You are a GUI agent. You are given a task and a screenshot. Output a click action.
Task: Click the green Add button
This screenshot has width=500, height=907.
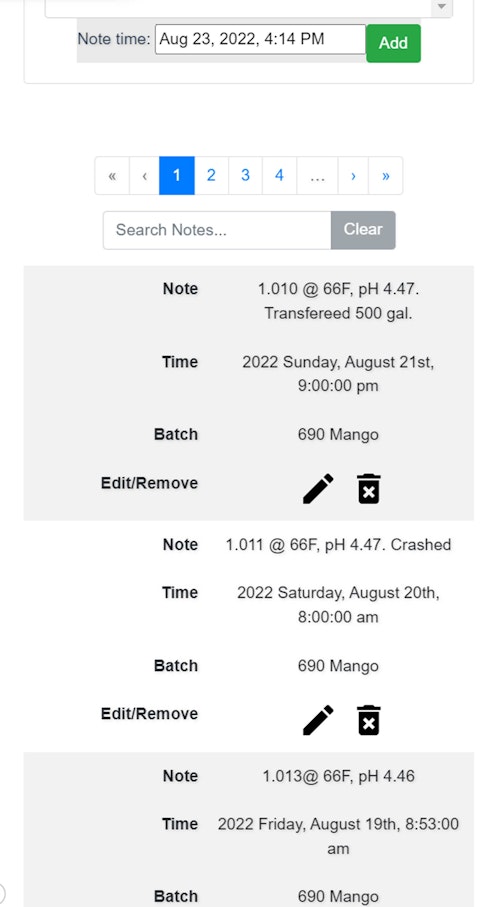pyautogui.click(x=394, y=43)
